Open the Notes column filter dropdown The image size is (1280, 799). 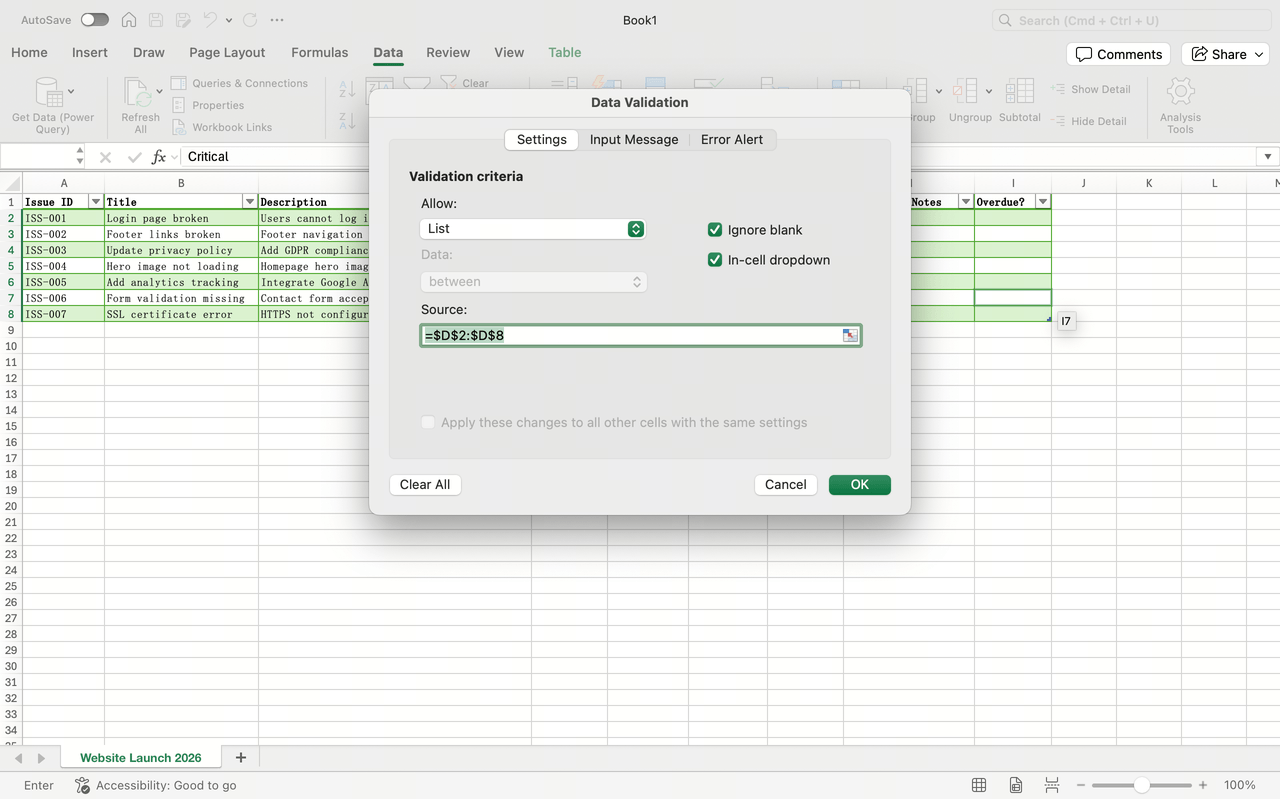(966, 202)
